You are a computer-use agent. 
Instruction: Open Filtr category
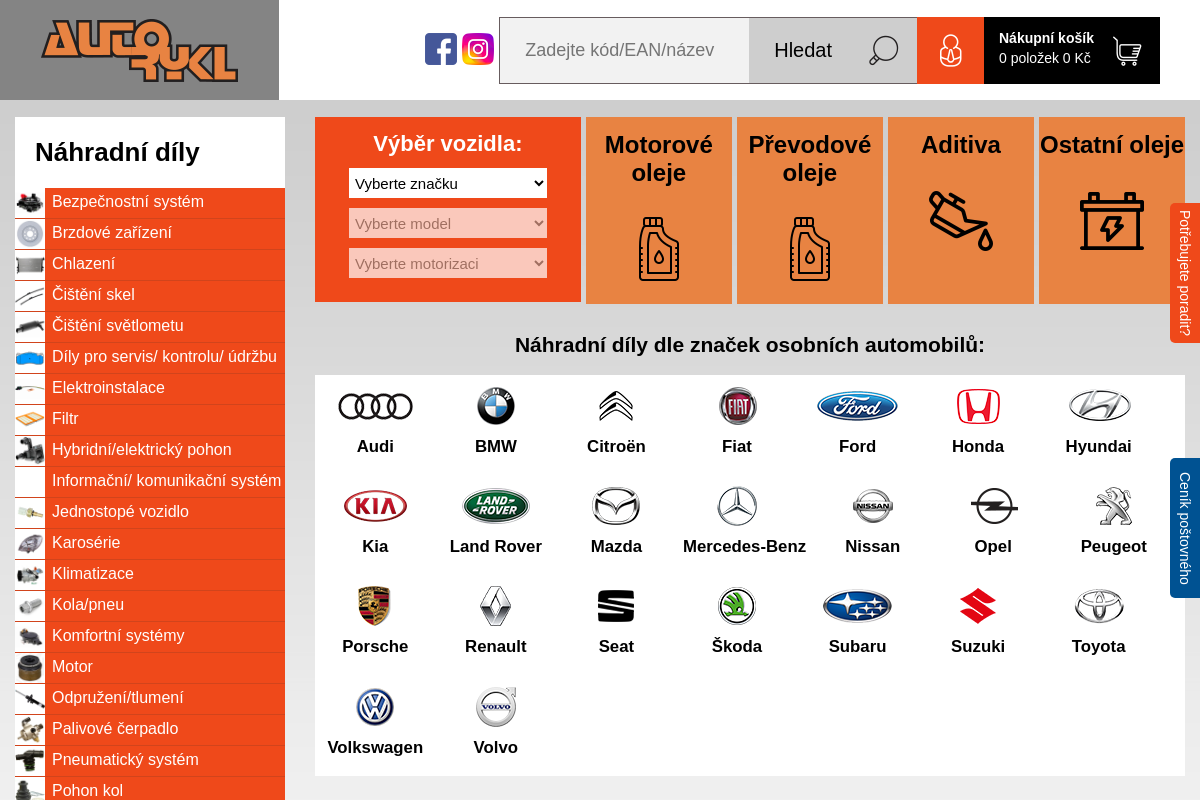tap(150, 420)
